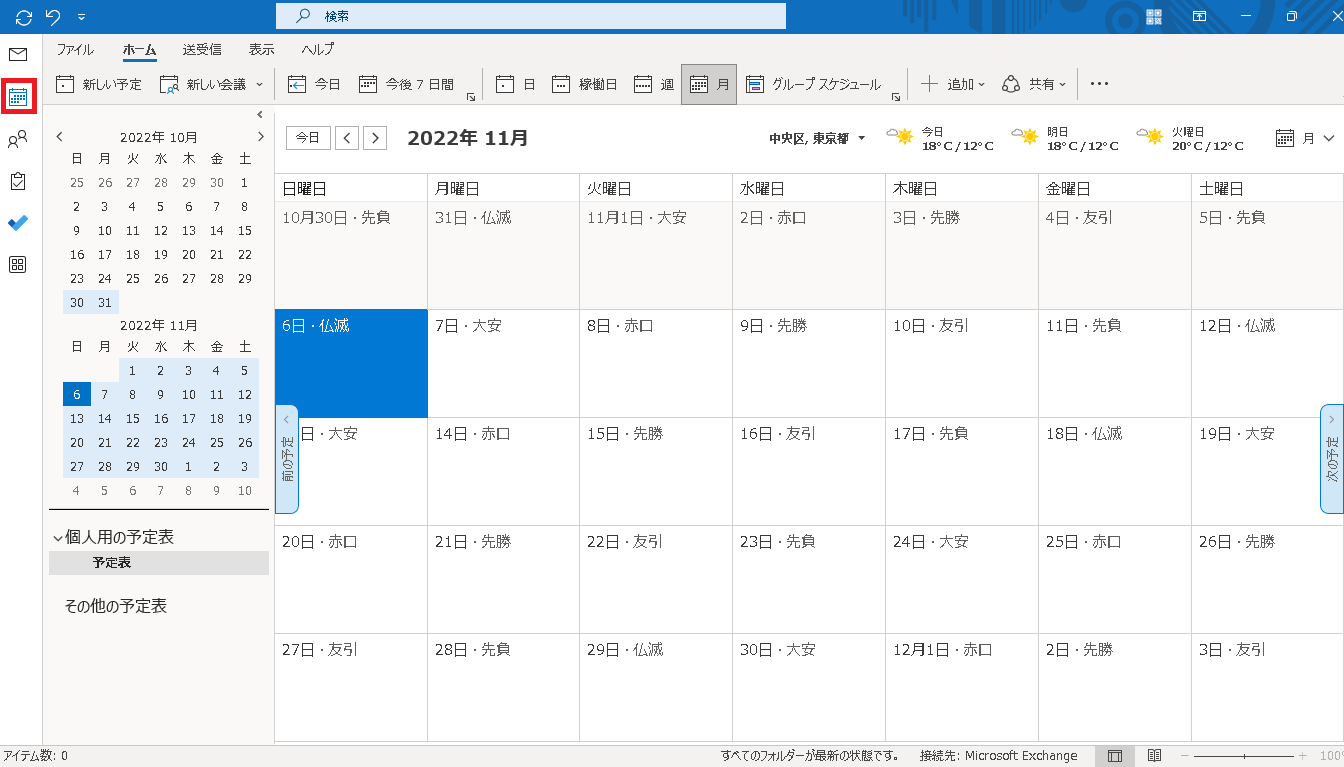Viewport: 1344px width, 767px height.
Task: Collapse the 個人用の予定表 group
Action: pos(57,538)
